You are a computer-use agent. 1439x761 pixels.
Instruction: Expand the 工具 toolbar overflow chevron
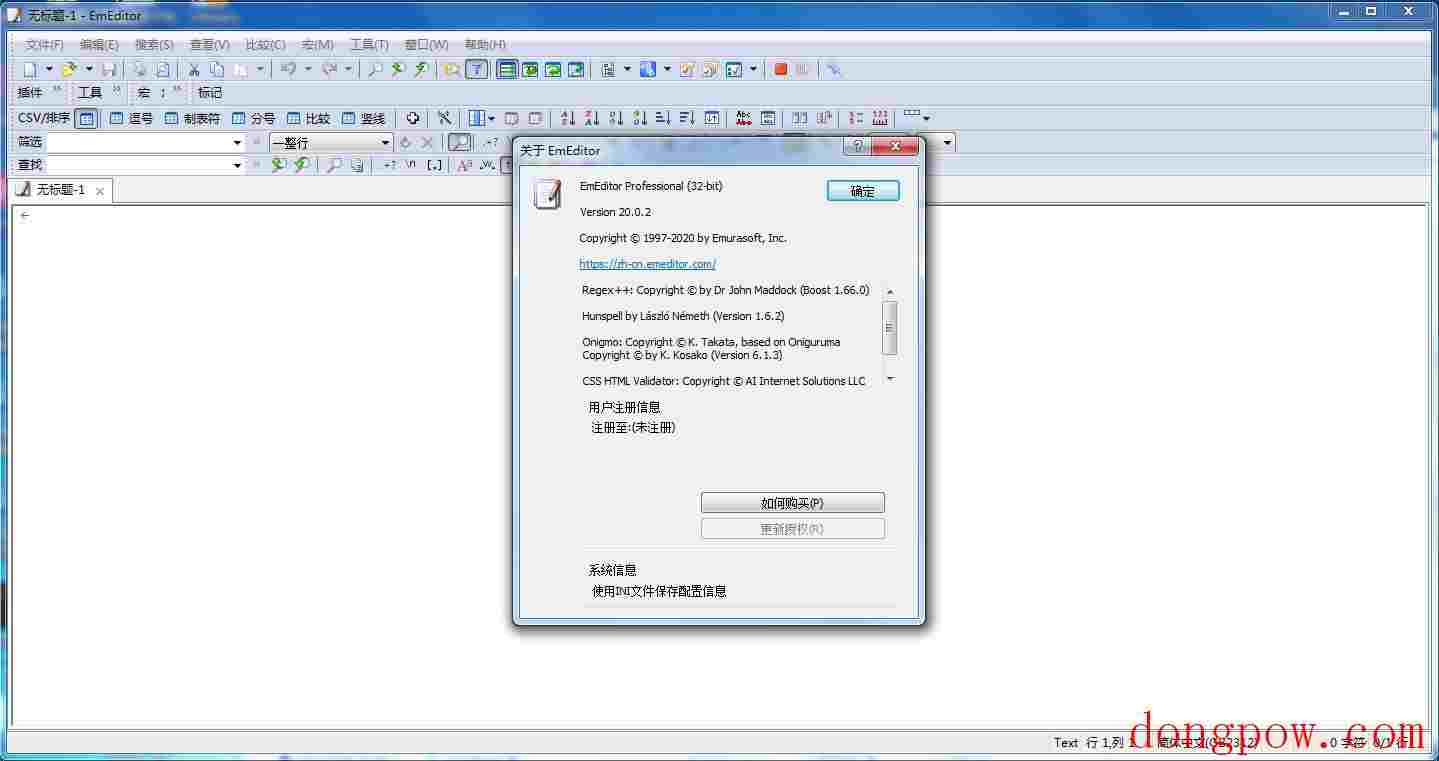117,91
